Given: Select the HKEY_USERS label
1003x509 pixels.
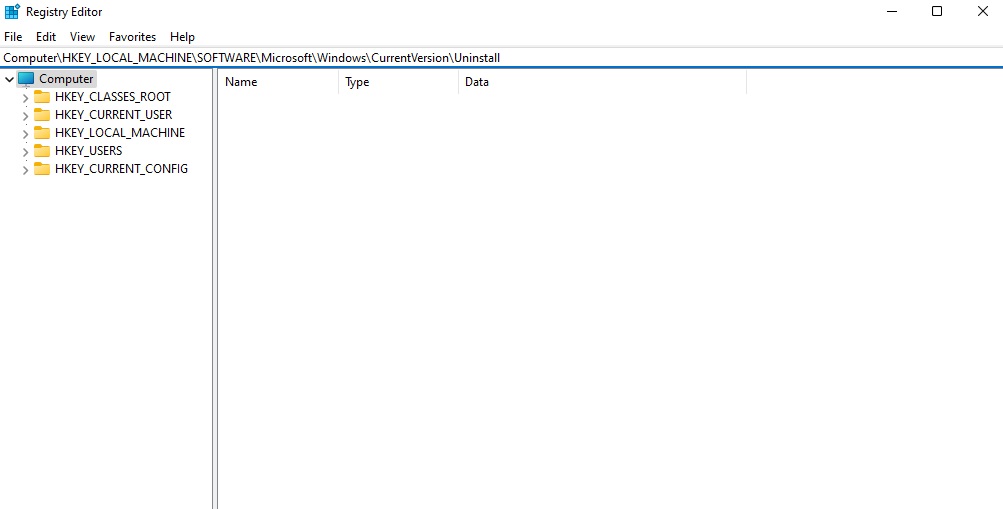Looking at the screenshot, I should pyautogui.click(x=88, y=150).
